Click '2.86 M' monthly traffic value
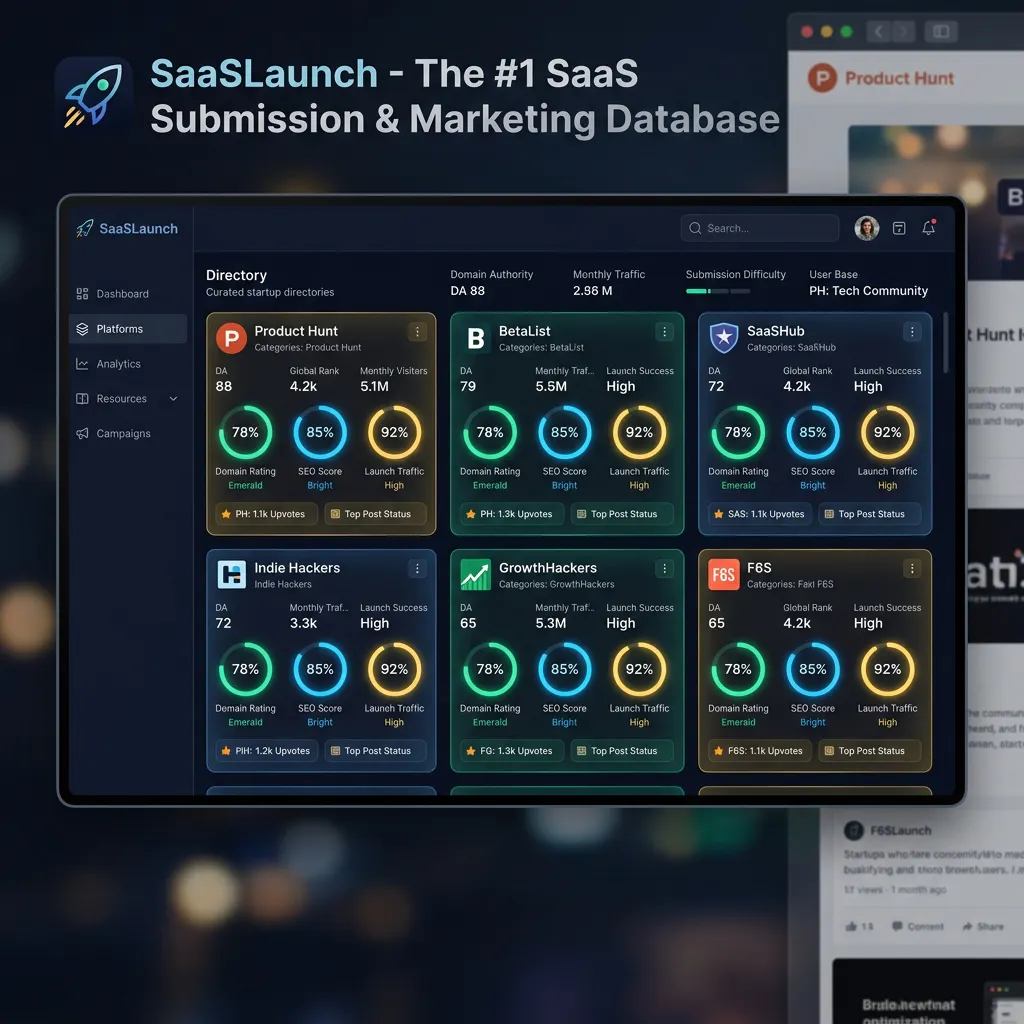Viewport: 1024px width, 1024px height. [592, 291]
